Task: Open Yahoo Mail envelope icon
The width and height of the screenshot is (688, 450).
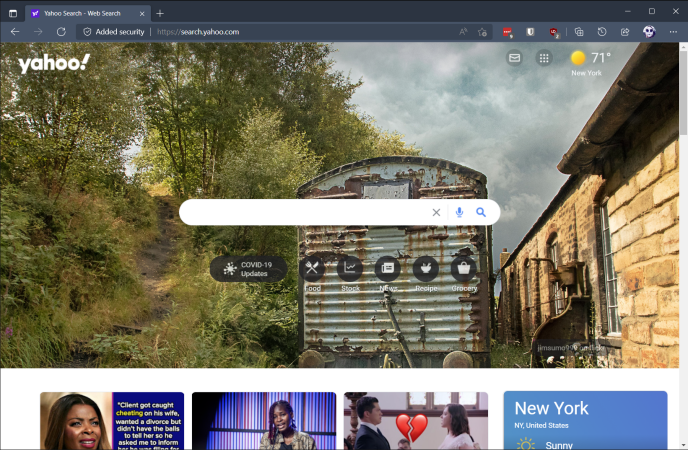Action: point(514,58)
